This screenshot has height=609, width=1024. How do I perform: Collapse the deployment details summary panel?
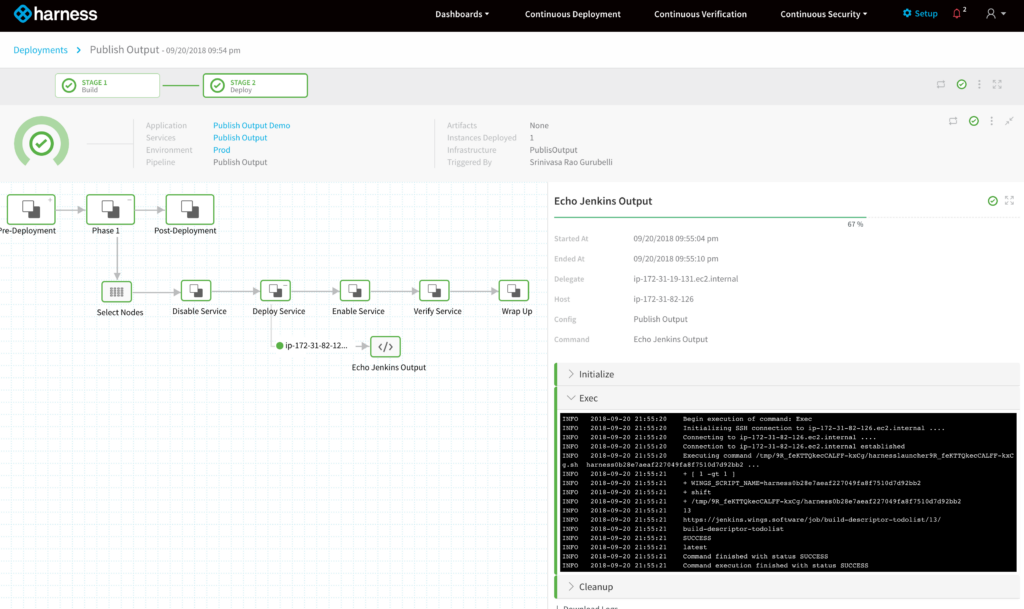(1009, 121)
